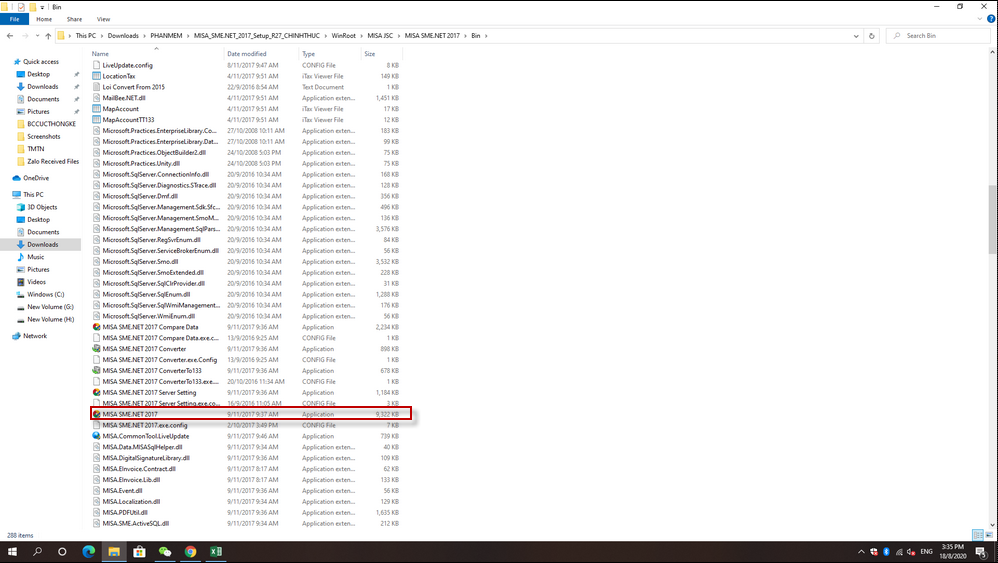
Task: Open Zalo Received Files folder
Action: coord(53,162)
